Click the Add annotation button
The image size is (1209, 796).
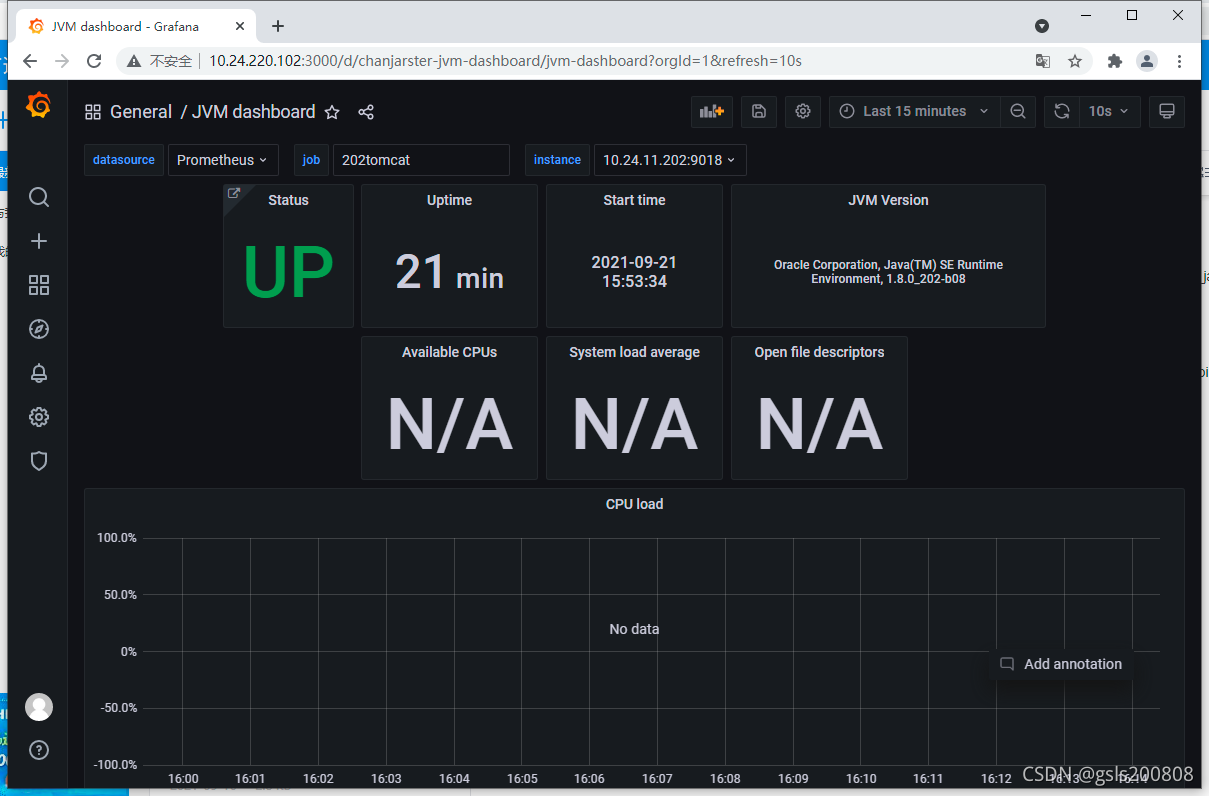coord(1062,664)
